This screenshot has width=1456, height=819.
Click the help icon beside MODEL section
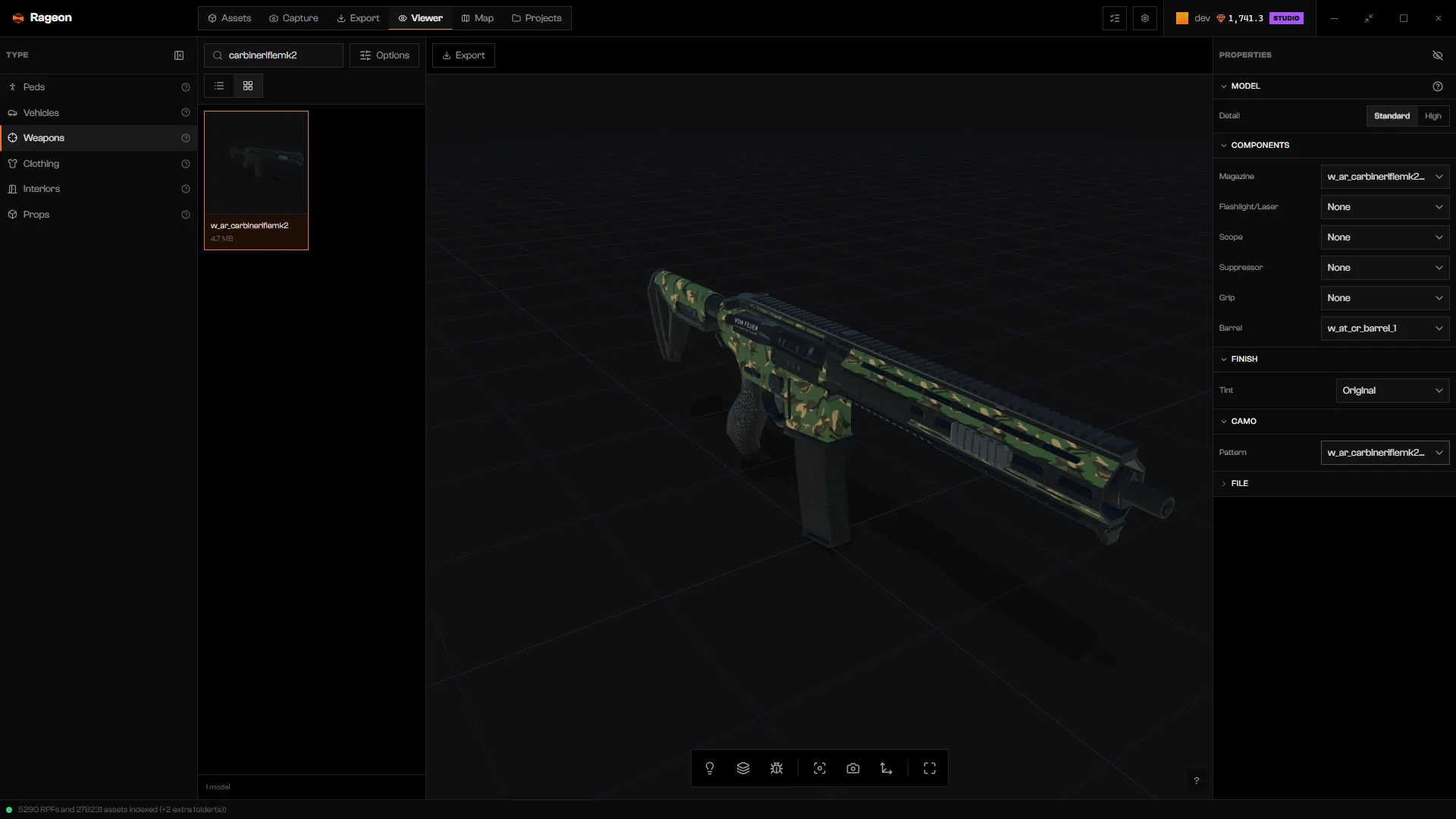1438,86
